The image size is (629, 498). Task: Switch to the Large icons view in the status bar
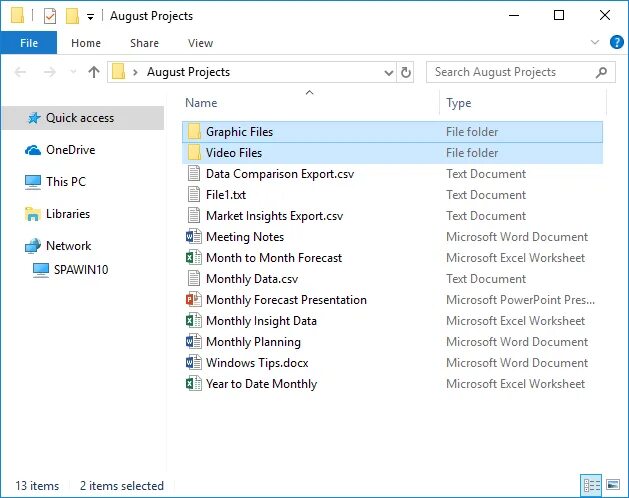[611, 486]
